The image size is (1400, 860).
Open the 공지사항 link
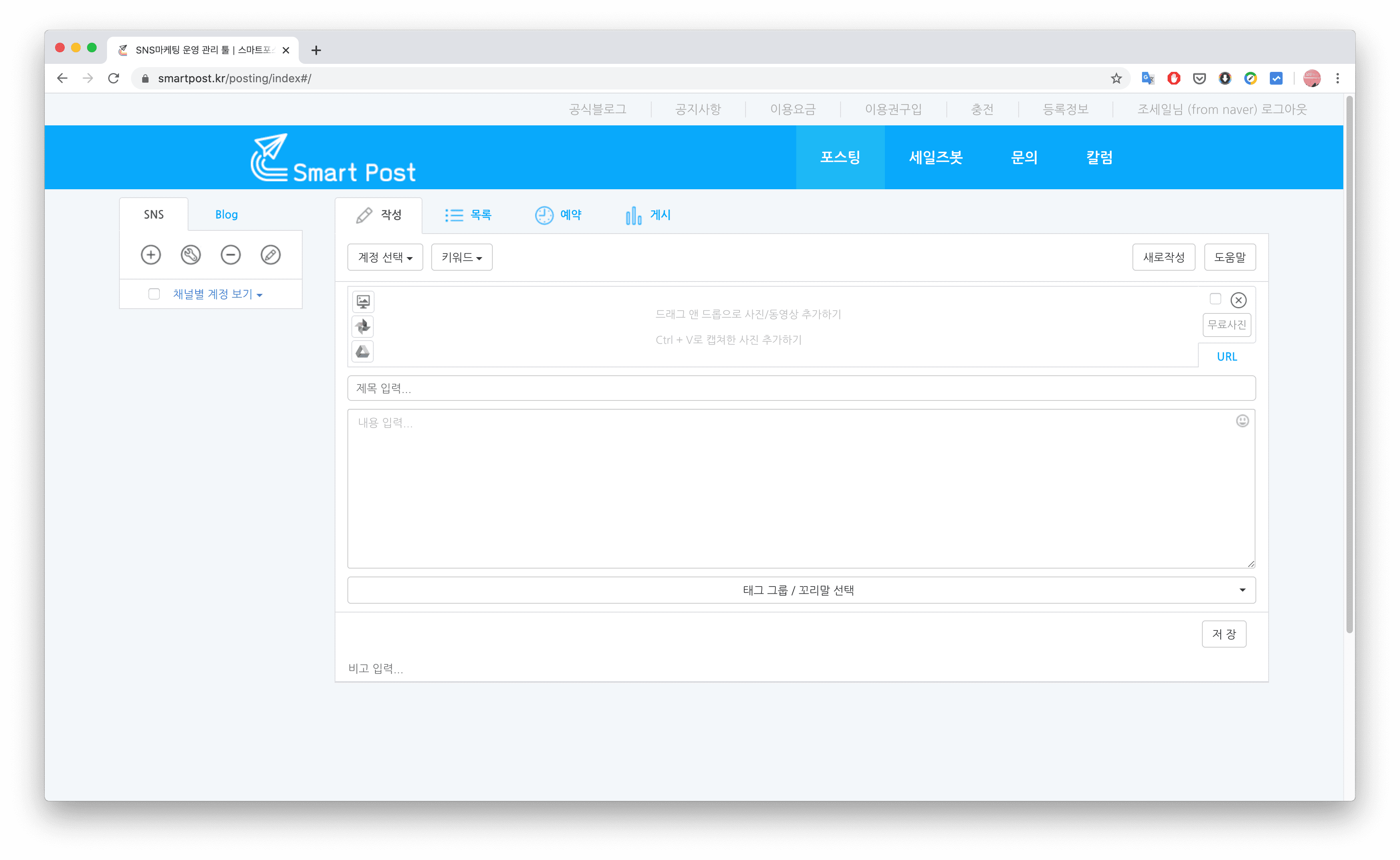[x=698, y=109]
